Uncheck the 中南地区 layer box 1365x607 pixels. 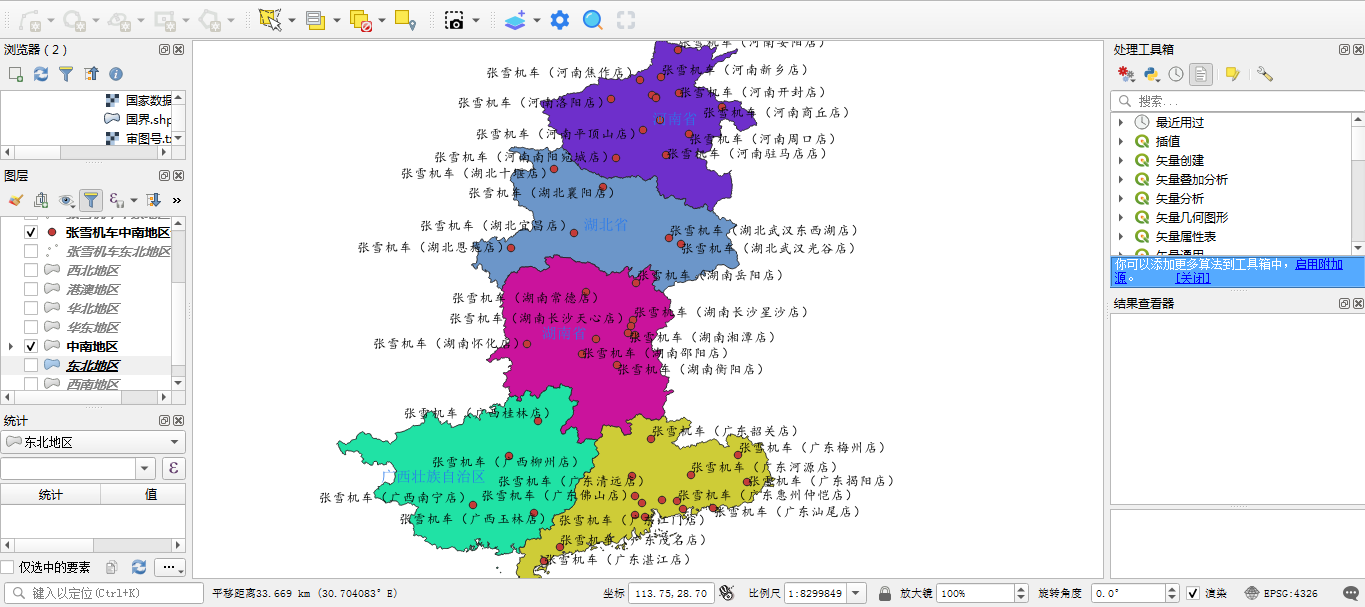point(31,346)
